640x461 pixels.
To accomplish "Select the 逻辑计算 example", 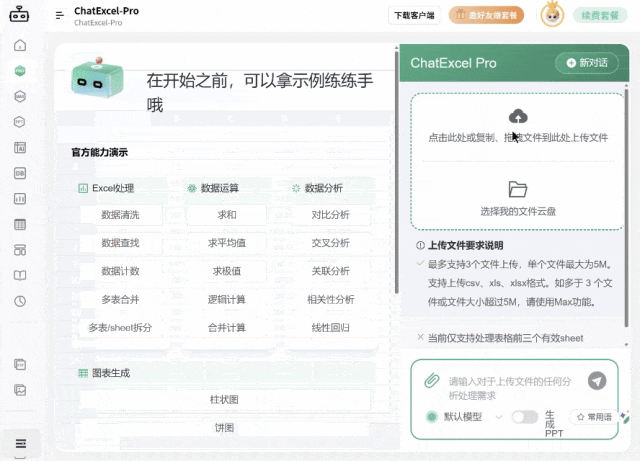I will click(x=227, y=300).
